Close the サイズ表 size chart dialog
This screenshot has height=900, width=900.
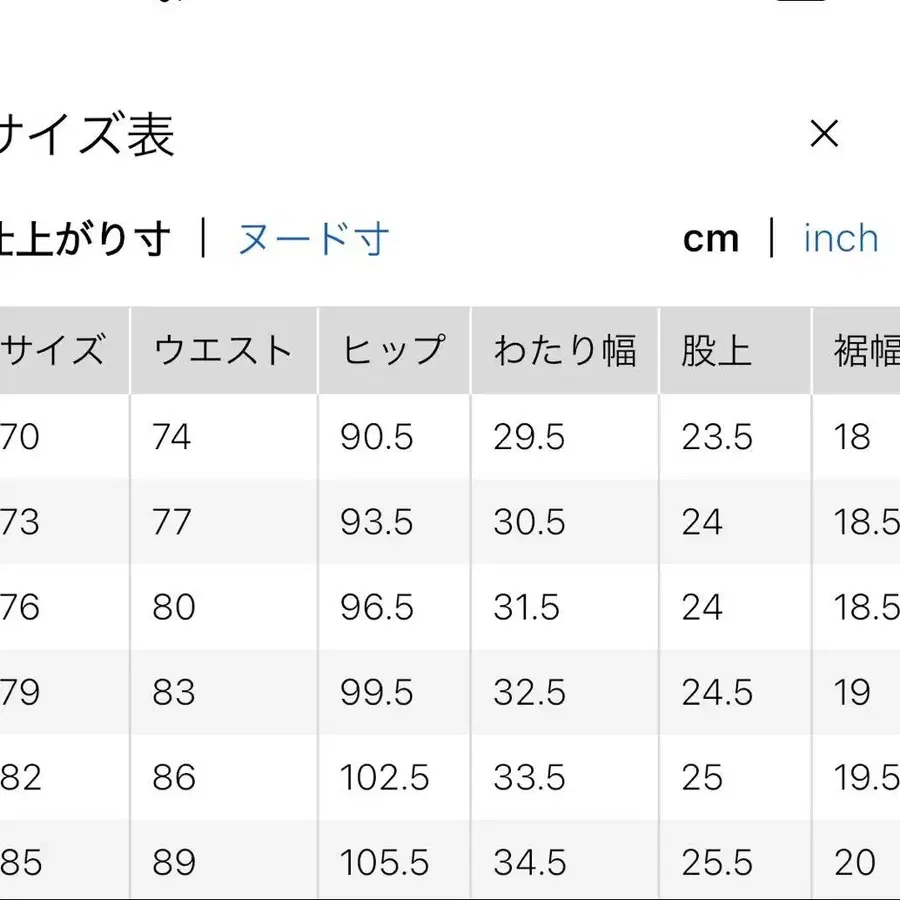tap(823, 133)
